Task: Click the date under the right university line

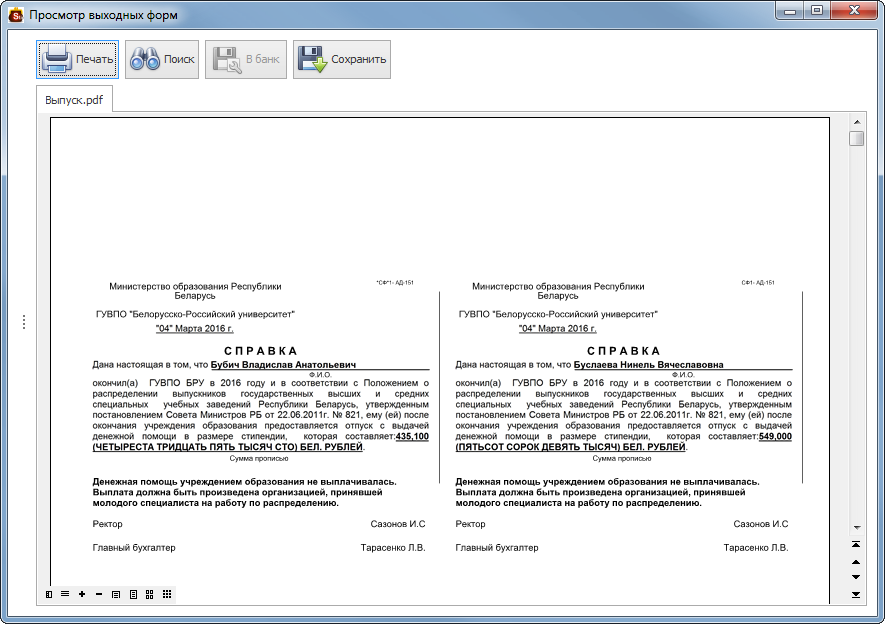Action: 558,328
